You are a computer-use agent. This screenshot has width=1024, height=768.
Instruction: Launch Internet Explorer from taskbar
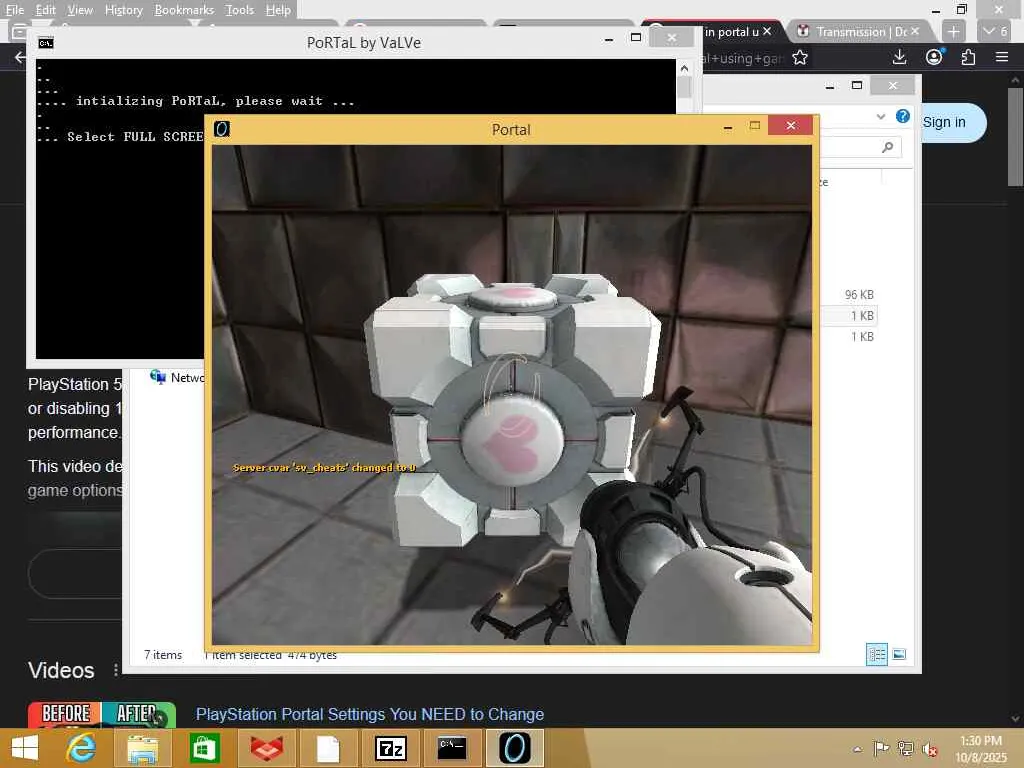tap(82, 748)
